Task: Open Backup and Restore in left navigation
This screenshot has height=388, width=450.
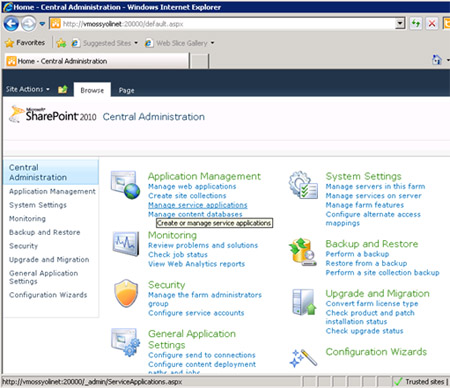Action: (45, 232)
